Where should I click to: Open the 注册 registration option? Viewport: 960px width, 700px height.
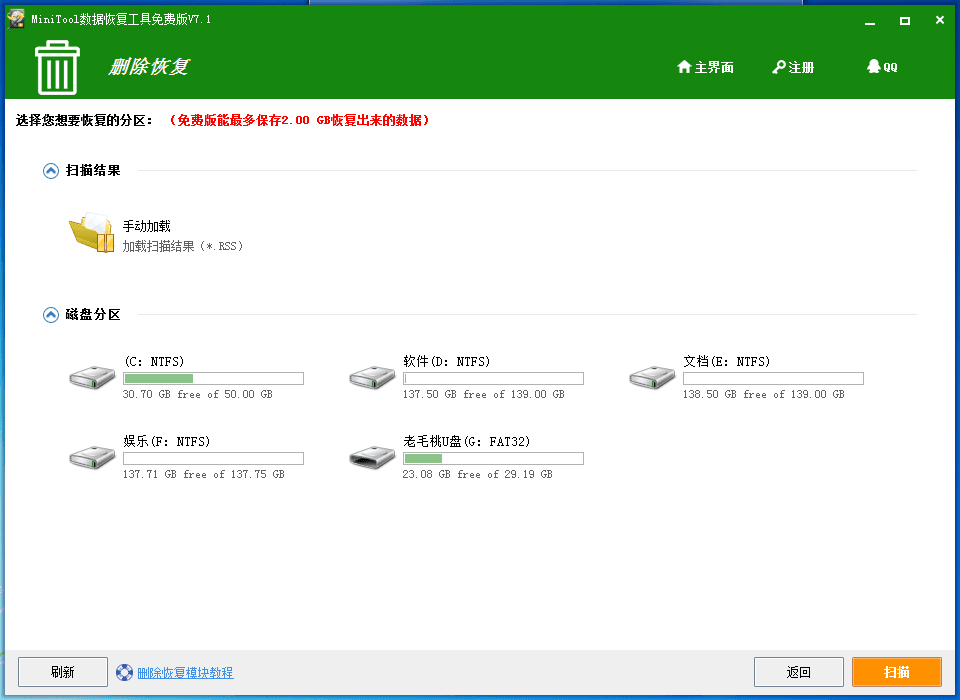coord(793,67)
